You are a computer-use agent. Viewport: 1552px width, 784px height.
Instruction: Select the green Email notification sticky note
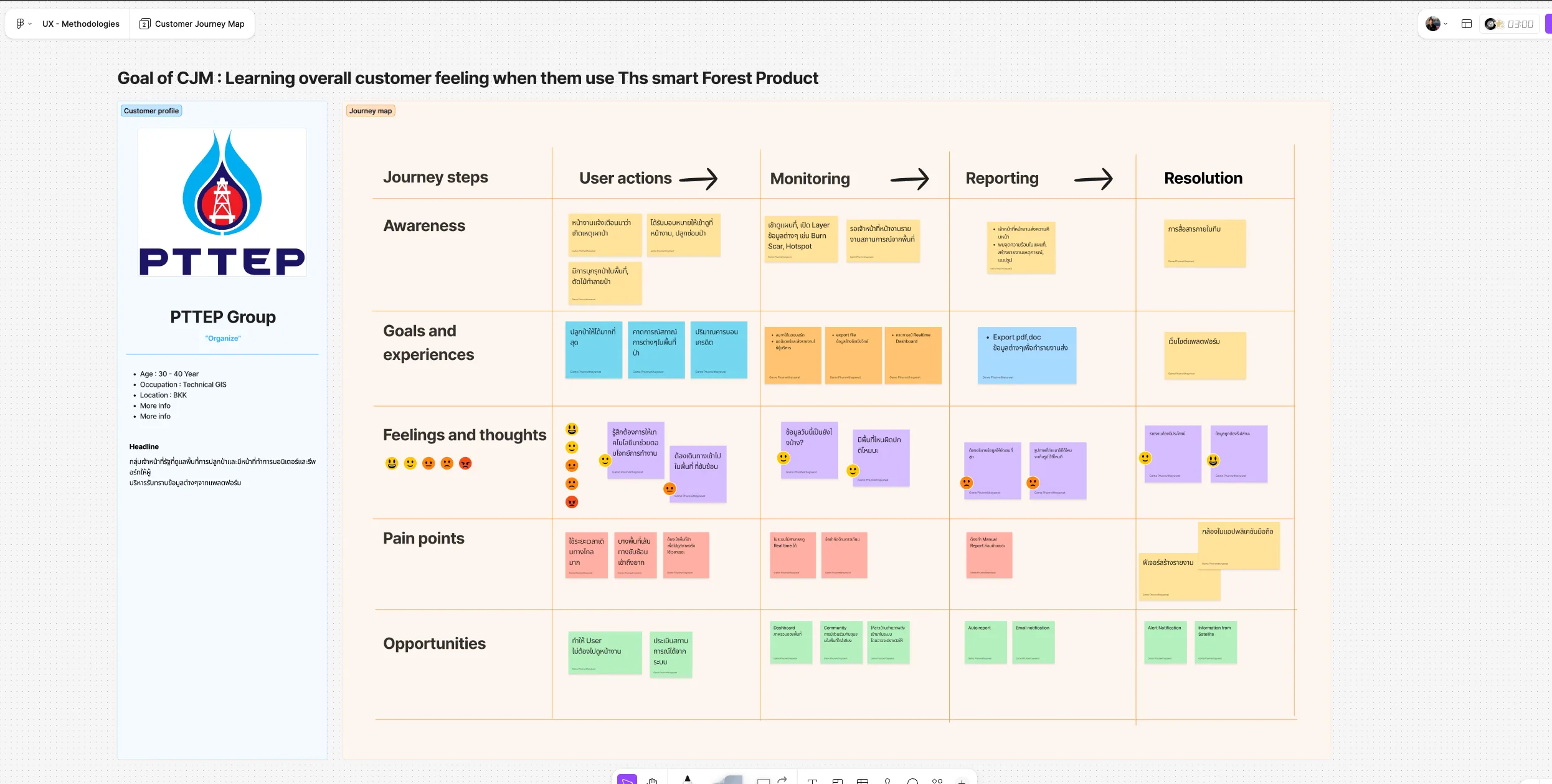[1034, 642]
